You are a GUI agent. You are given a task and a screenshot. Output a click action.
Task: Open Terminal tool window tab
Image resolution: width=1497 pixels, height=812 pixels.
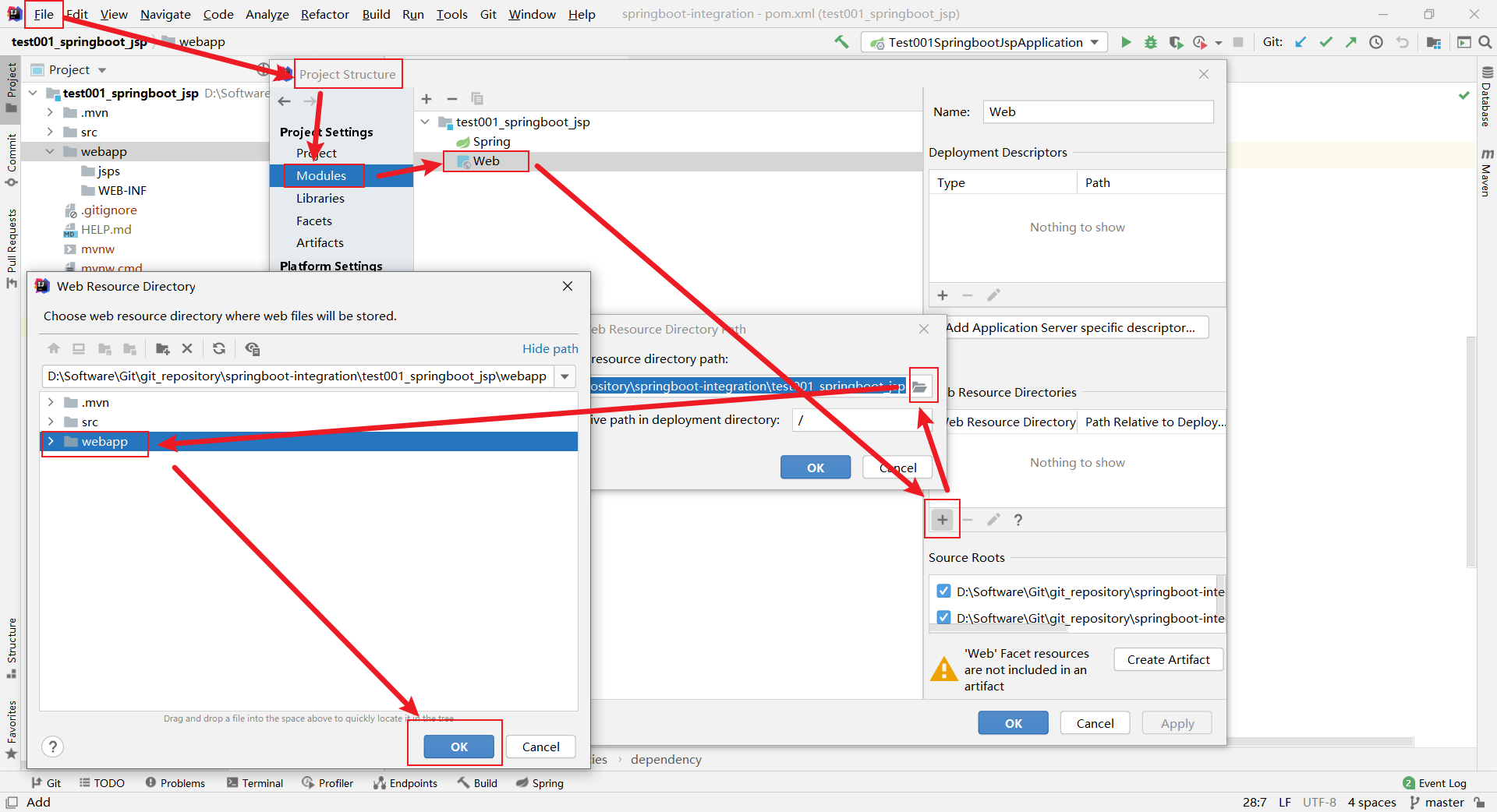coord(255,783)
